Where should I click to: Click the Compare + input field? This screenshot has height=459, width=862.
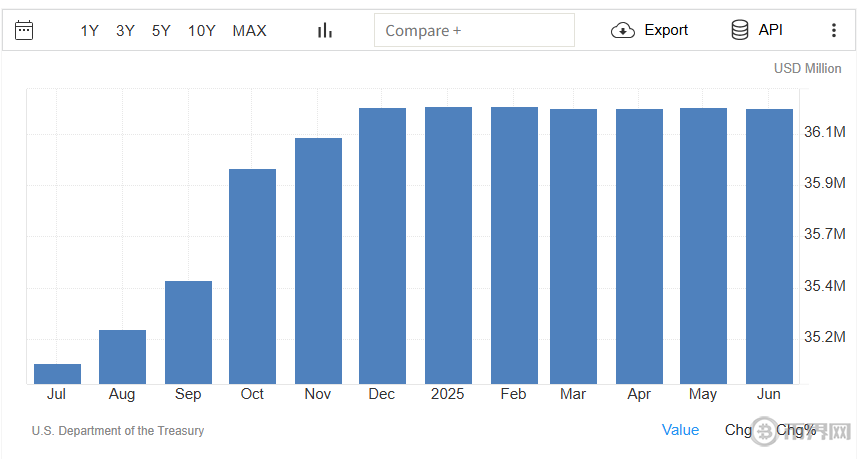click(474, 30)
